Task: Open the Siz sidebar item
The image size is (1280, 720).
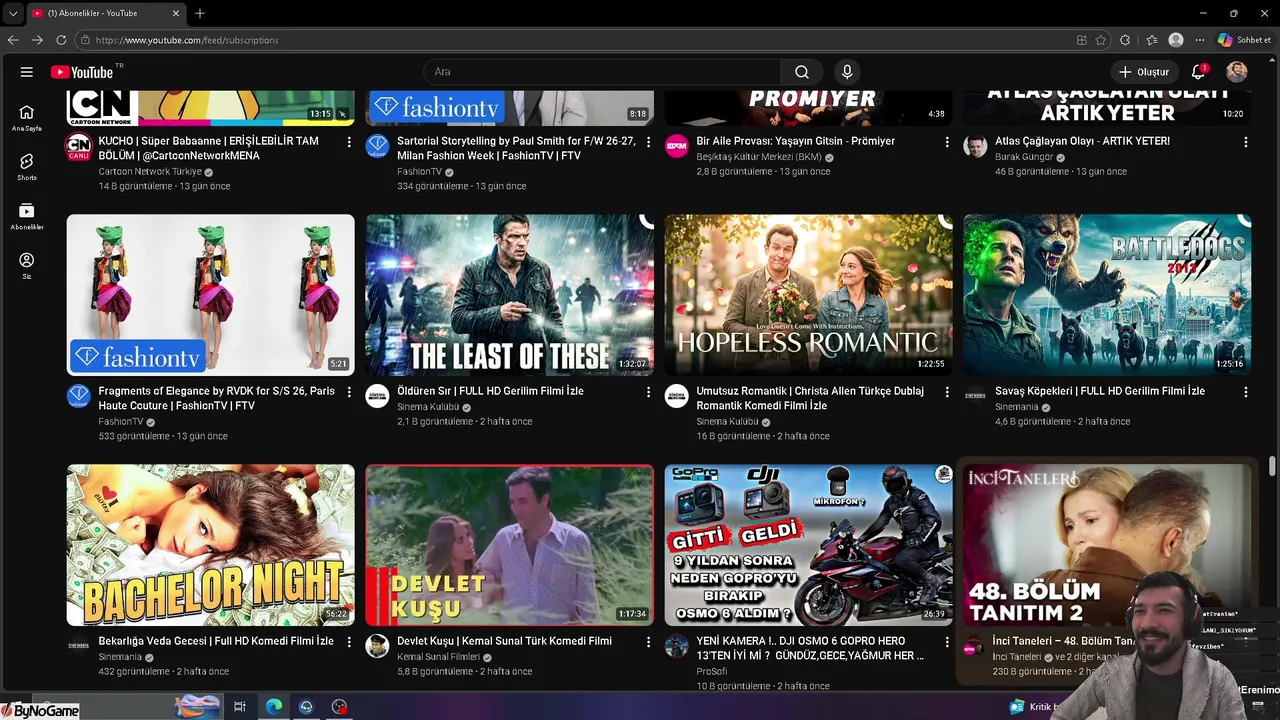Action: click(27, 265)
